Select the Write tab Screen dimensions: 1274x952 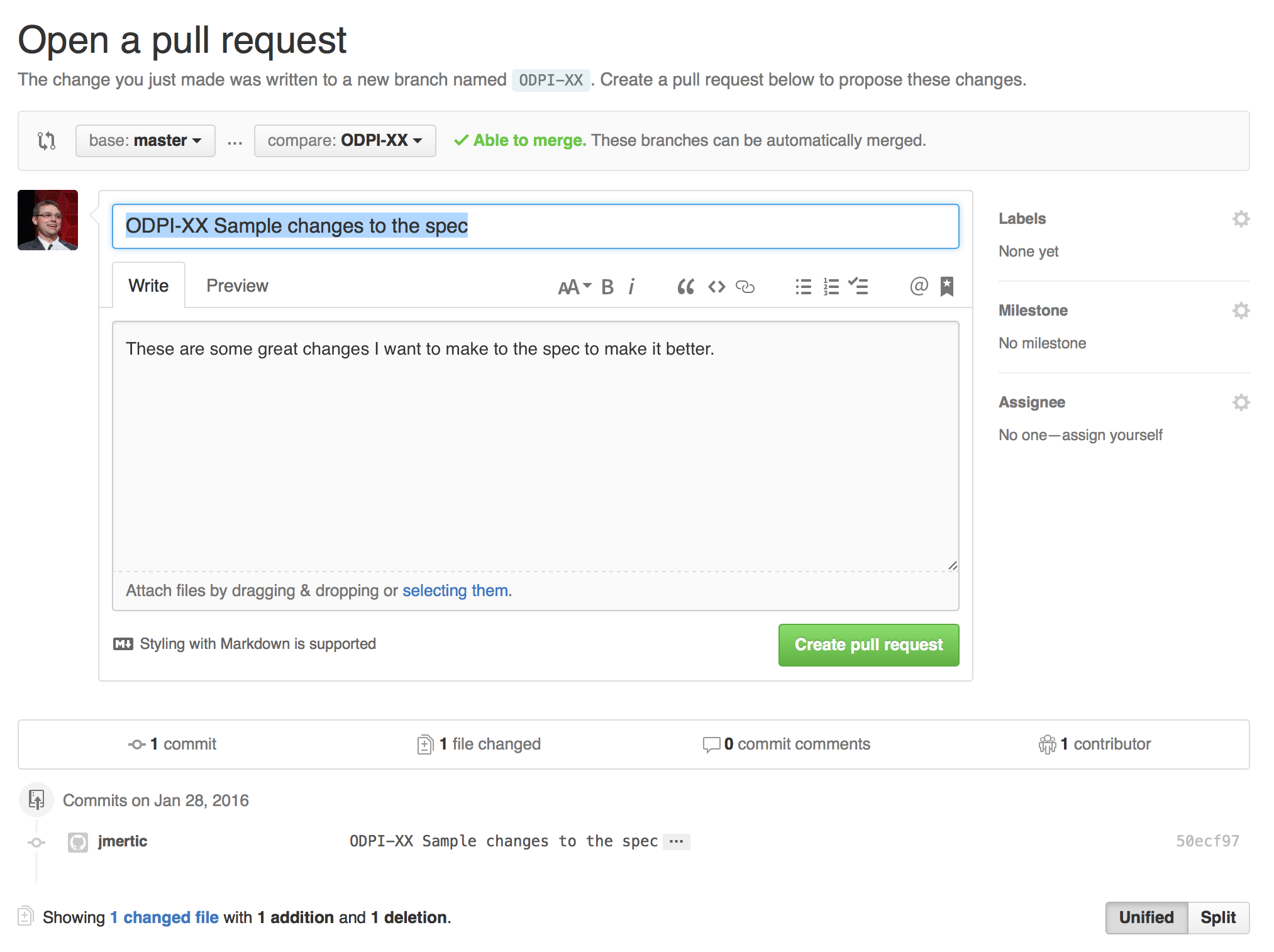(148, 285)
